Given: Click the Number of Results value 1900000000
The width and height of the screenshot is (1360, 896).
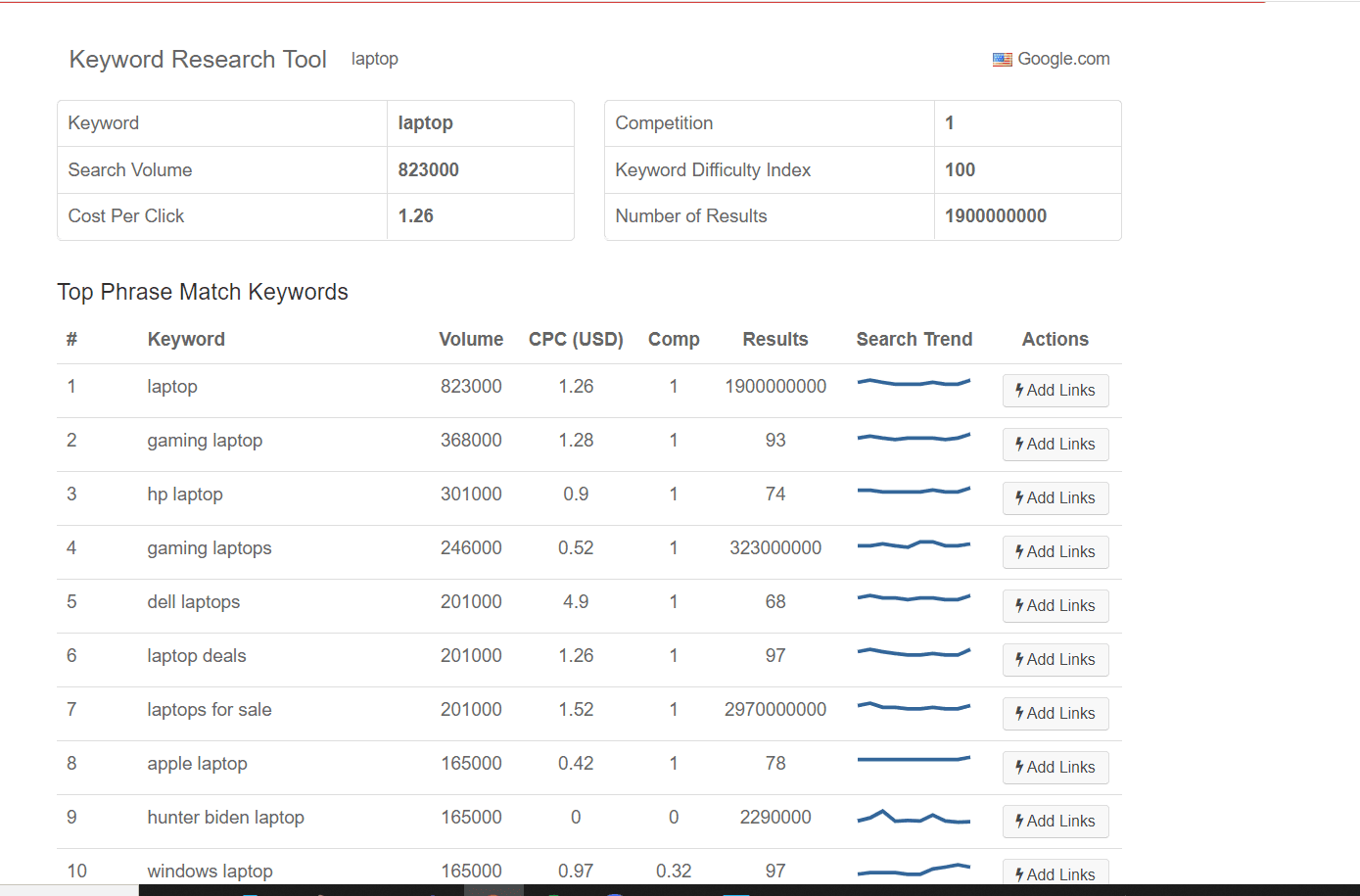Looking at the screenshot, I should [997, 215].
